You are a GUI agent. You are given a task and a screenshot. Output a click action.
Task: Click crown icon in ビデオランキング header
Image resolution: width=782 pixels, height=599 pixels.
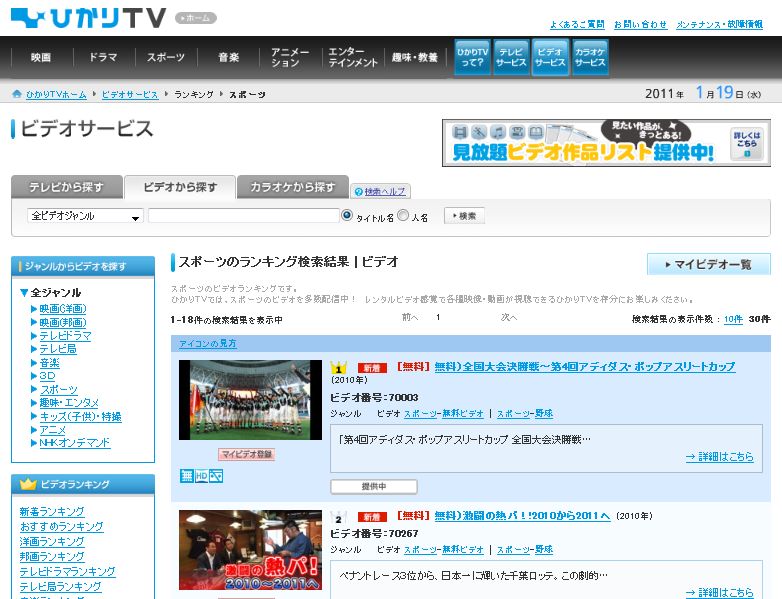coord(28,484)
